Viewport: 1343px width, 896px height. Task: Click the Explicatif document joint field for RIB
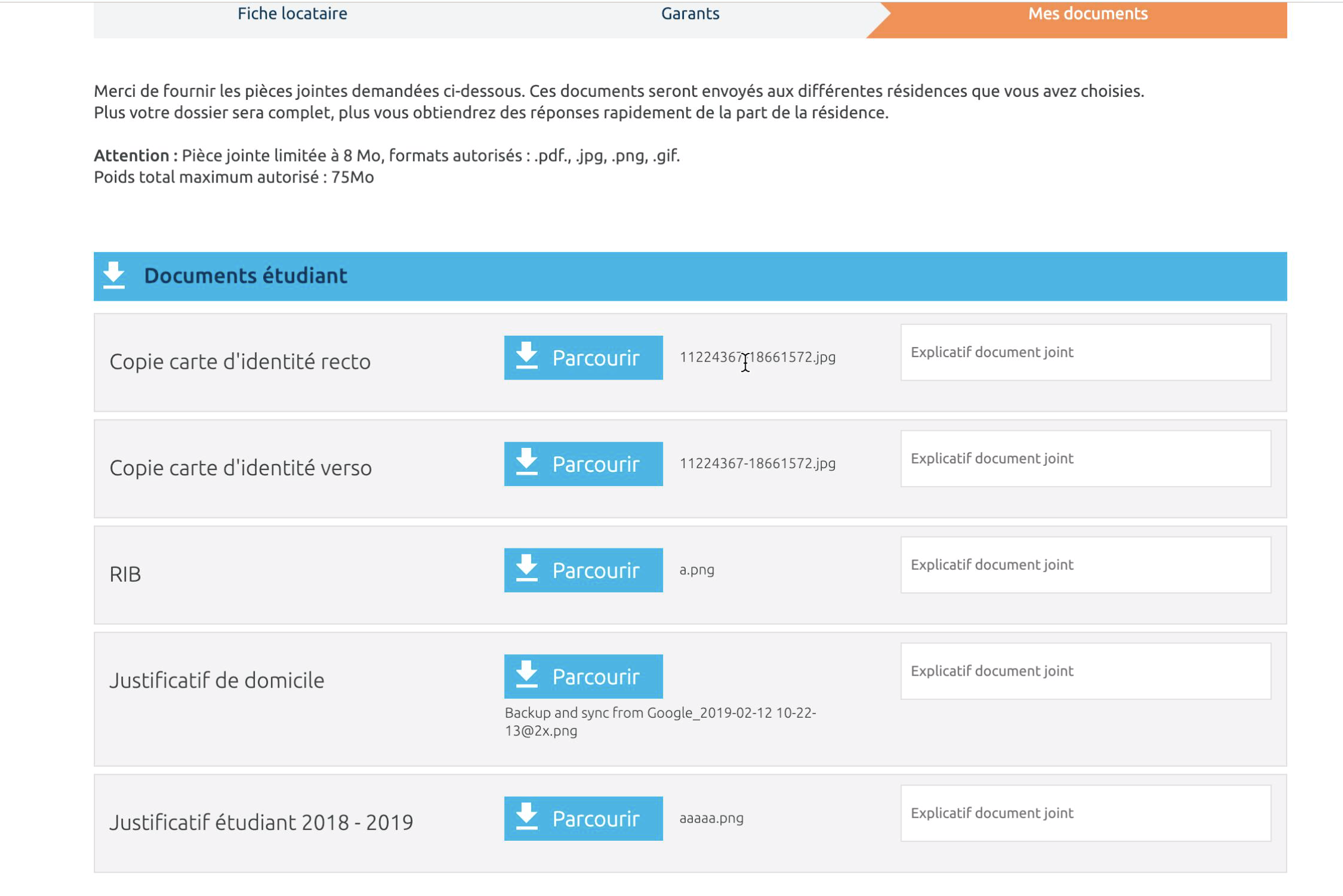point(1086,565)
